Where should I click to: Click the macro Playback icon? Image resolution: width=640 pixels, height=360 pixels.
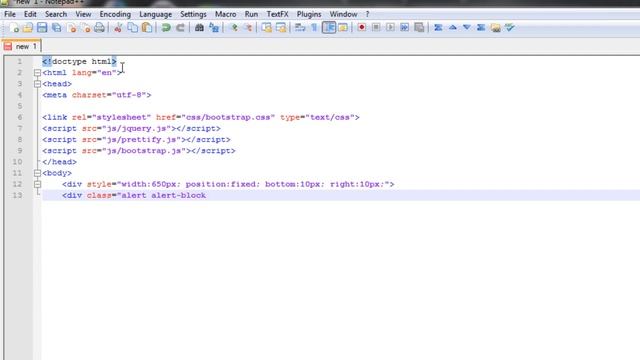[390, 28]
